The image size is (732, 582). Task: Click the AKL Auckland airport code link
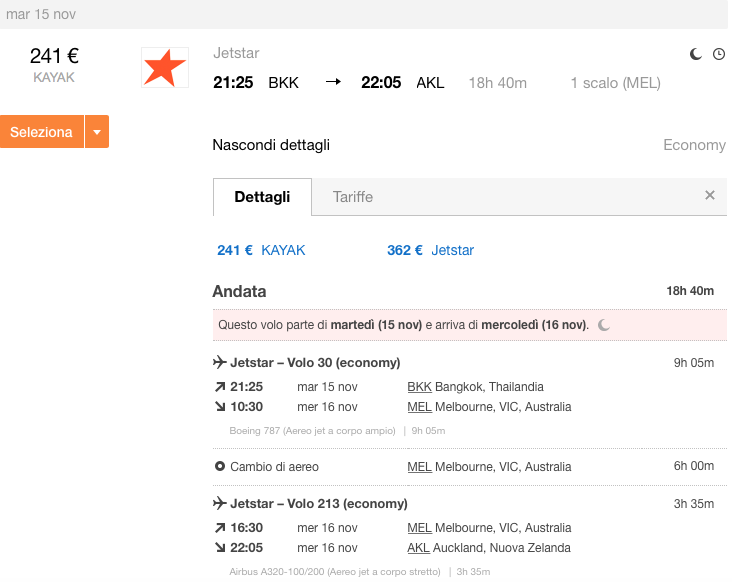pyautogui.click(x=418, y=547)
